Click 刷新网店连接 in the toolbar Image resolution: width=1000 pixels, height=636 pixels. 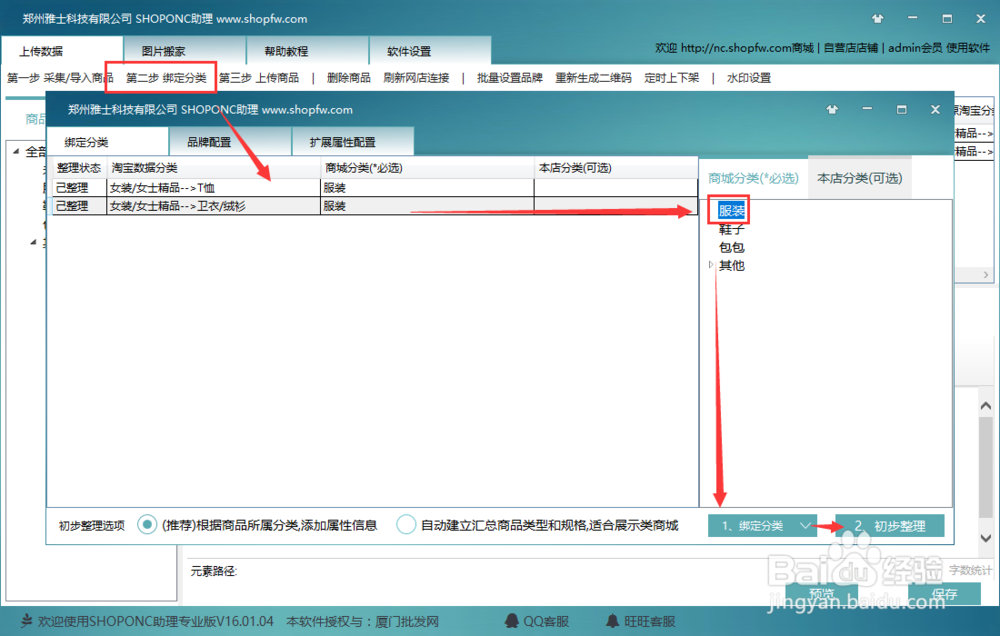tap(416, 78)
